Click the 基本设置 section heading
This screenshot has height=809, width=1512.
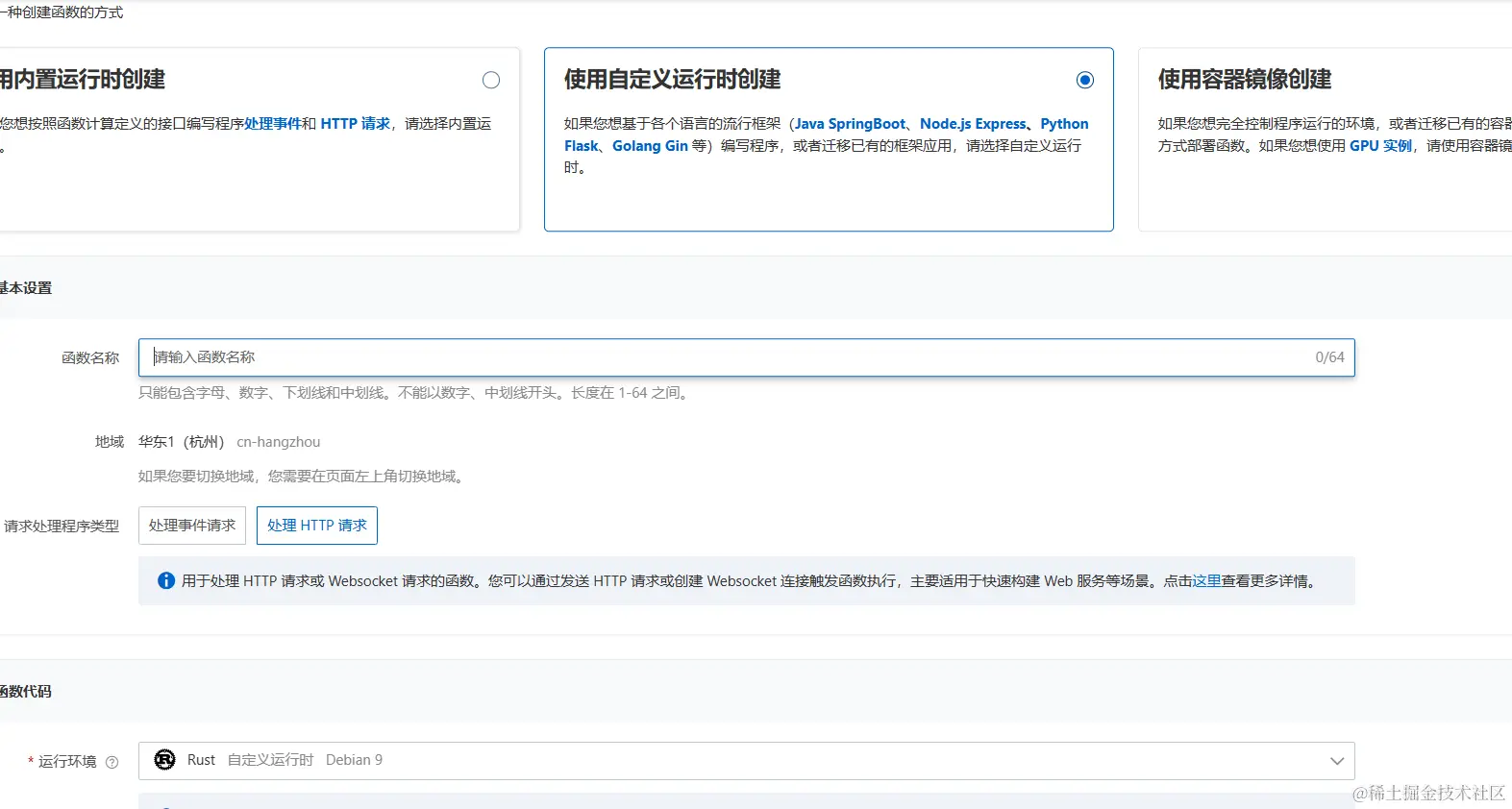(x=26, y=288)
